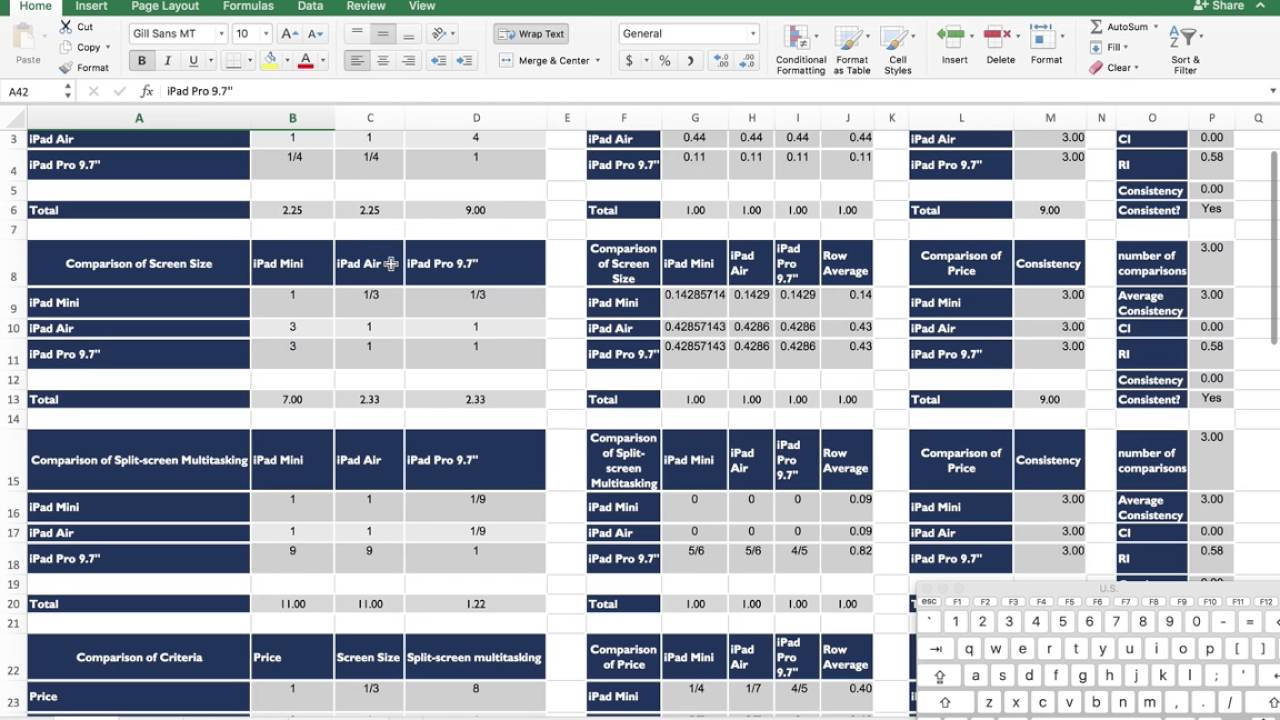Screen dimensions: 1280x720
Task: Open the AutoSum dropdown arrow
Action: [x=1156, y=27]
